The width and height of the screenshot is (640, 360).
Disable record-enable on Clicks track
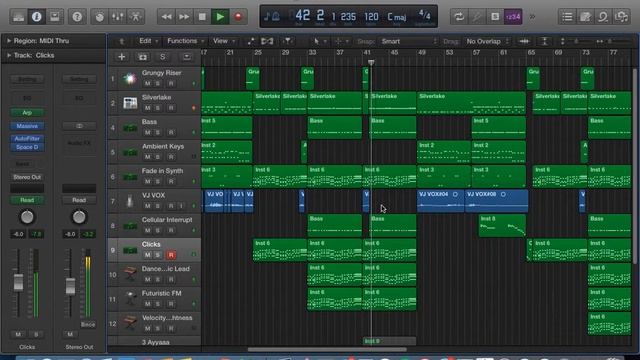(x=171, y=255)
